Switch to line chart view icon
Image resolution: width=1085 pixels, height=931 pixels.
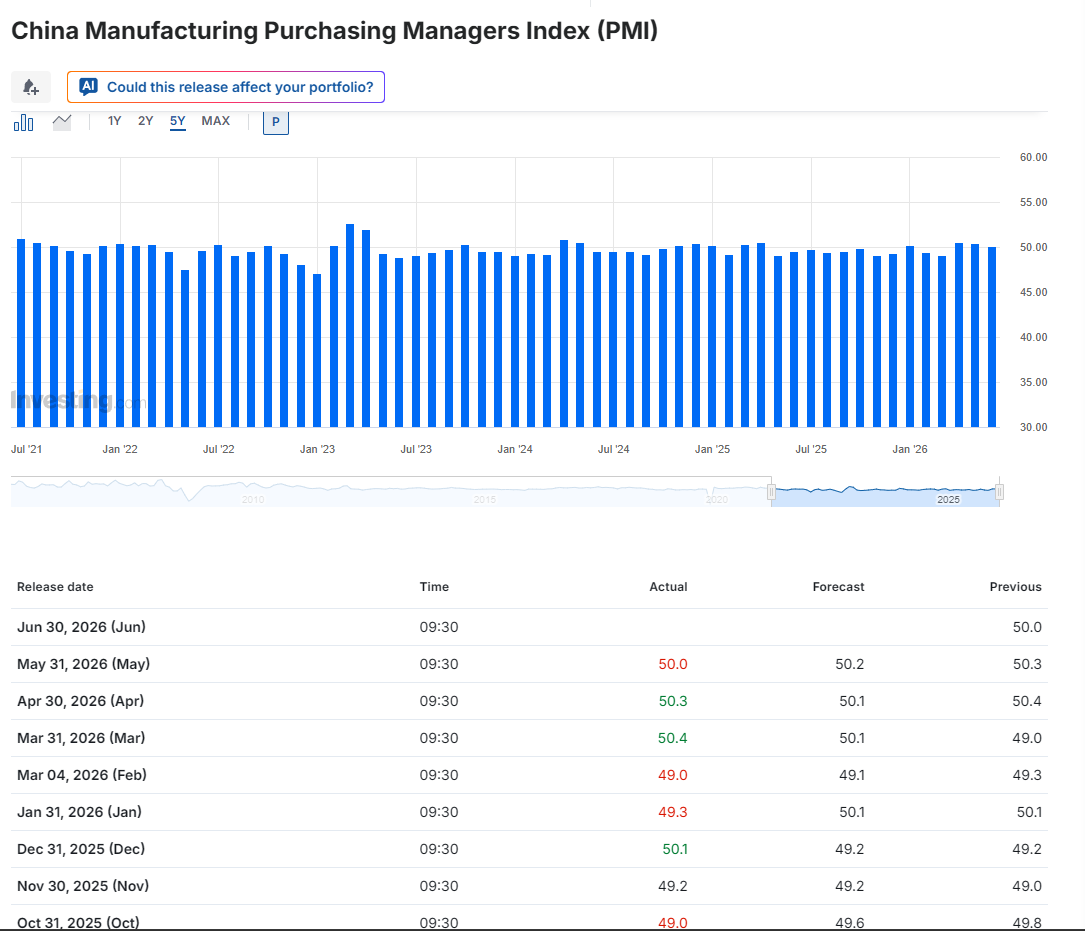pos(62,123)
